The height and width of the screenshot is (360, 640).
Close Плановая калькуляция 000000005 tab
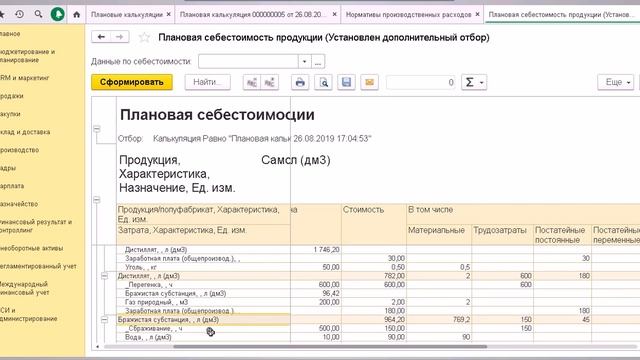pyautogui.click(x=335, y=14)
